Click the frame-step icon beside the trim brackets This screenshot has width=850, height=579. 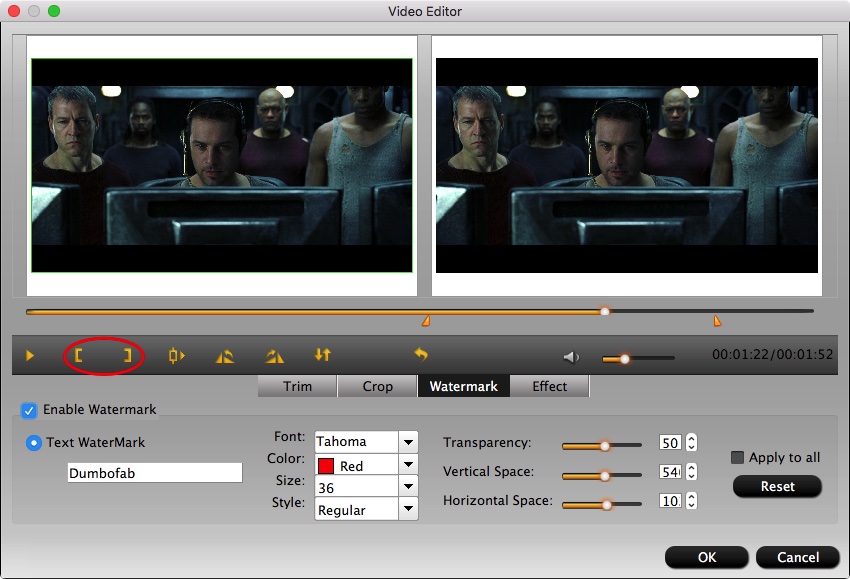pos(177,355)
